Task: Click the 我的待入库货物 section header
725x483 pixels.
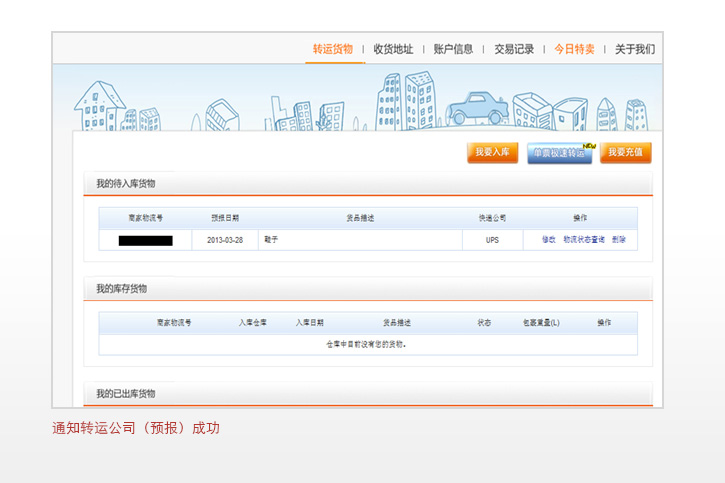Action: click(x=126, y=184)
